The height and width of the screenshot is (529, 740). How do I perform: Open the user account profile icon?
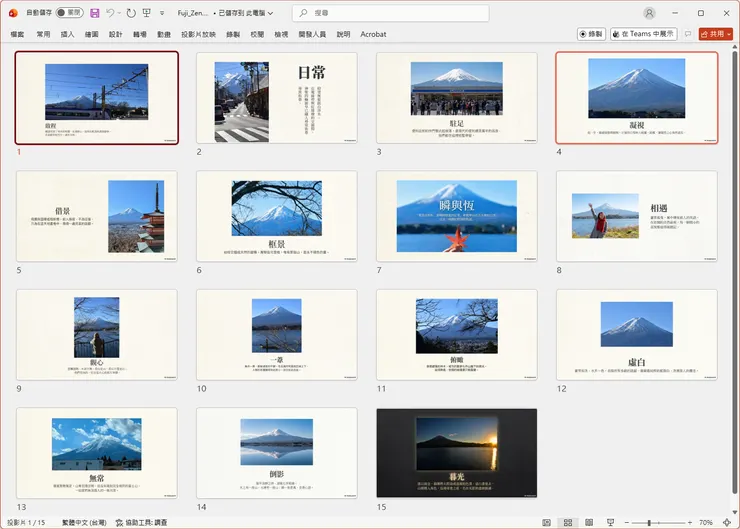[x=650, y=13]
